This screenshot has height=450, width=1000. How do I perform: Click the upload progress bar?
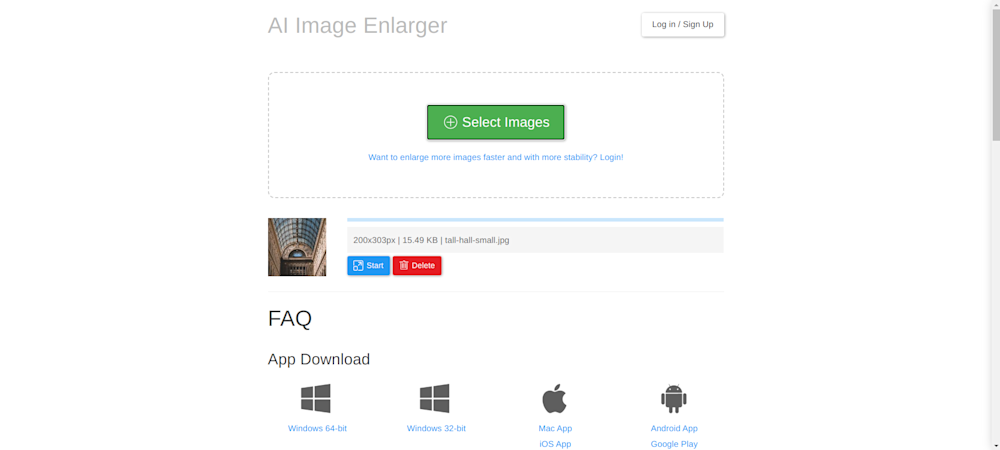(535, 219)
